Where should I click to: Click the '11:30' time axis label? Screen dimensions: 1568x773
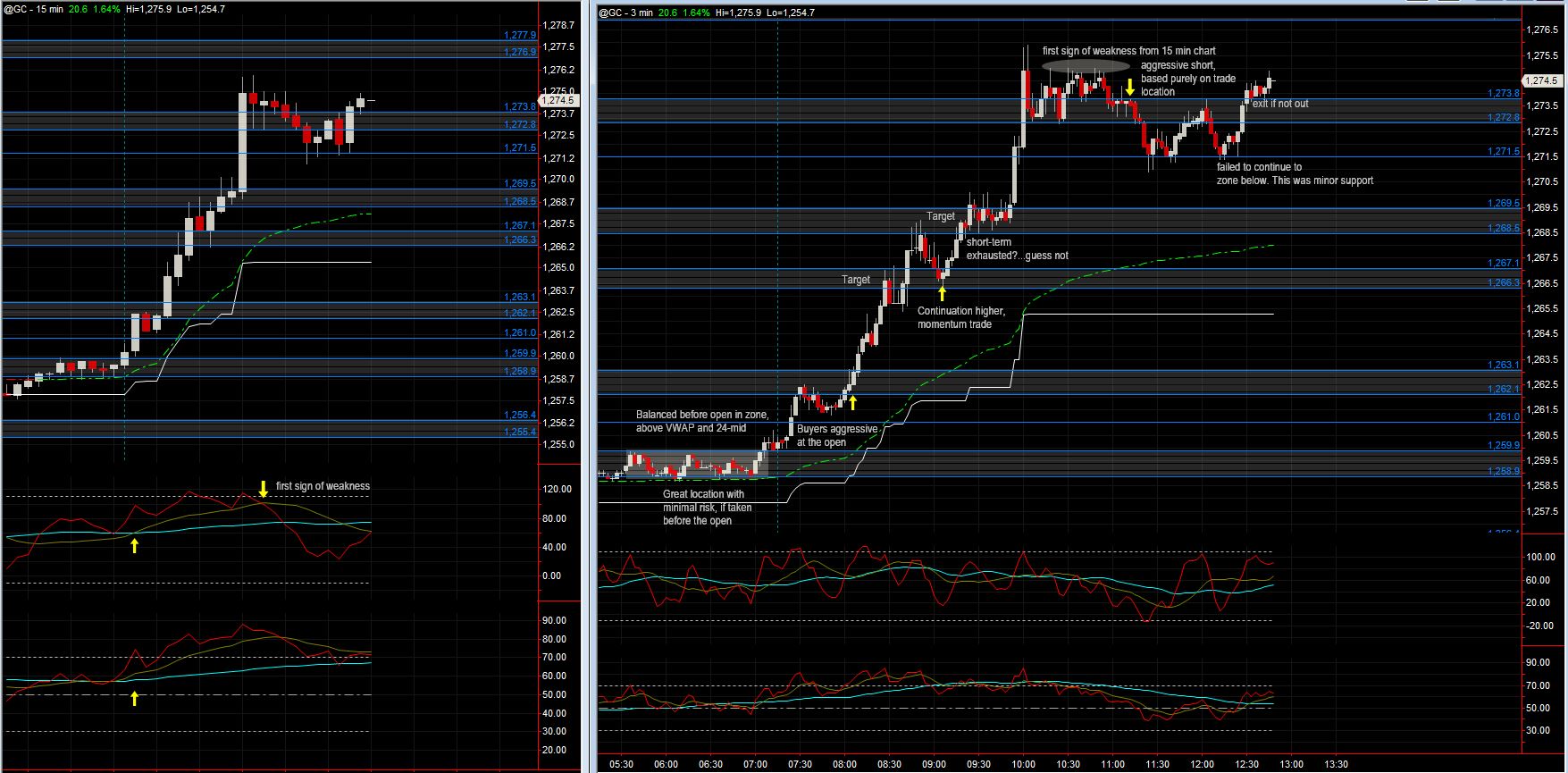[1157, 765]
